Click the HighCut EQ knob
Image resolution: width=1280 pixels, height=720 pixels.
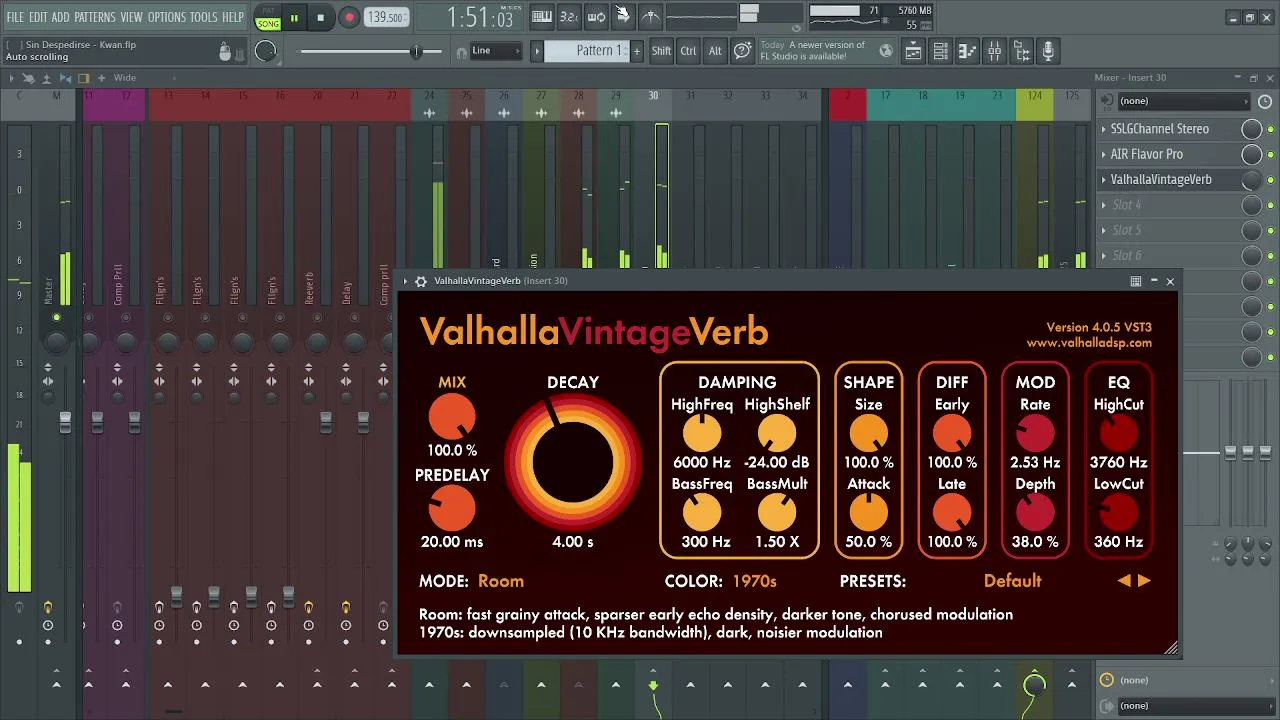tap(1118, 434)
